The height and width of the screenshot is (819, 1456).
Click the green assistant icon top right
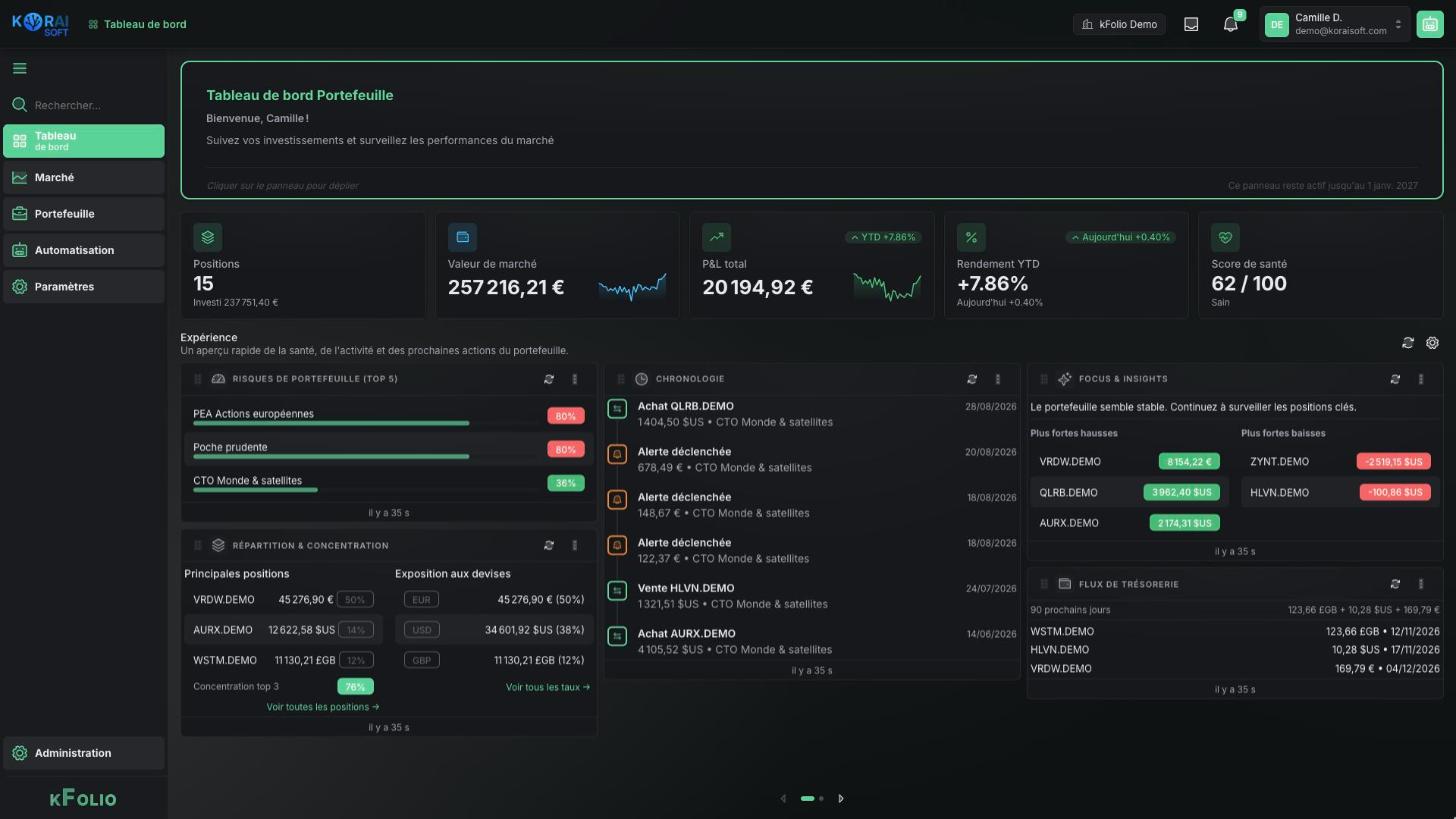coord(1429,24)
